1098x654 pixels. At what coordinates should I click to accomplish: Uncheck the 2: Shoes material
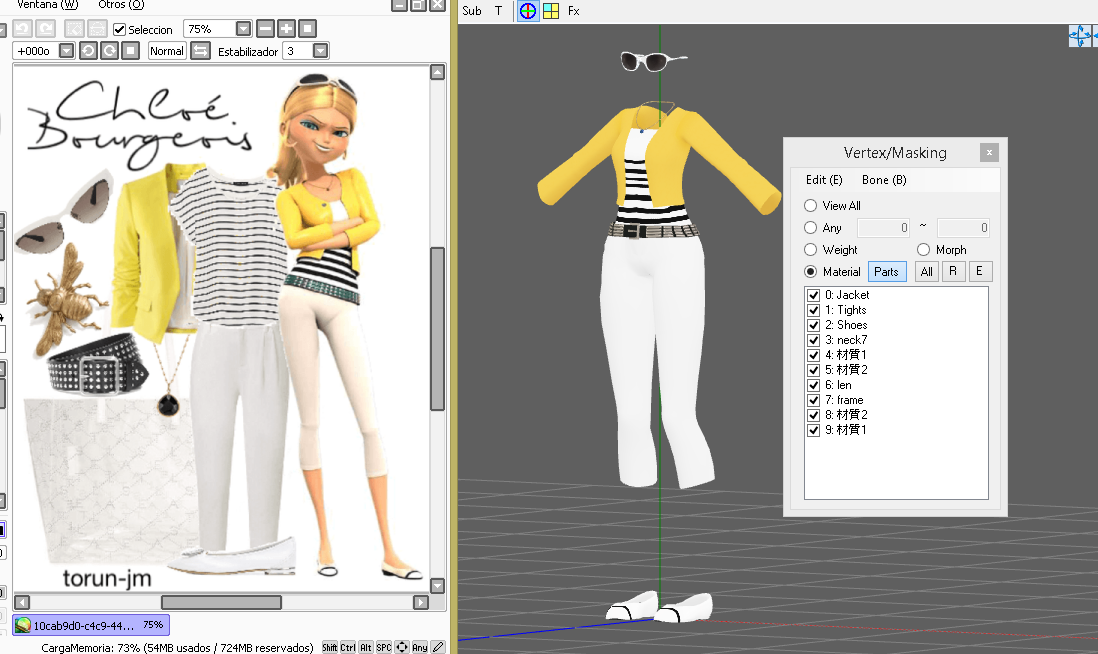(814, 325)
